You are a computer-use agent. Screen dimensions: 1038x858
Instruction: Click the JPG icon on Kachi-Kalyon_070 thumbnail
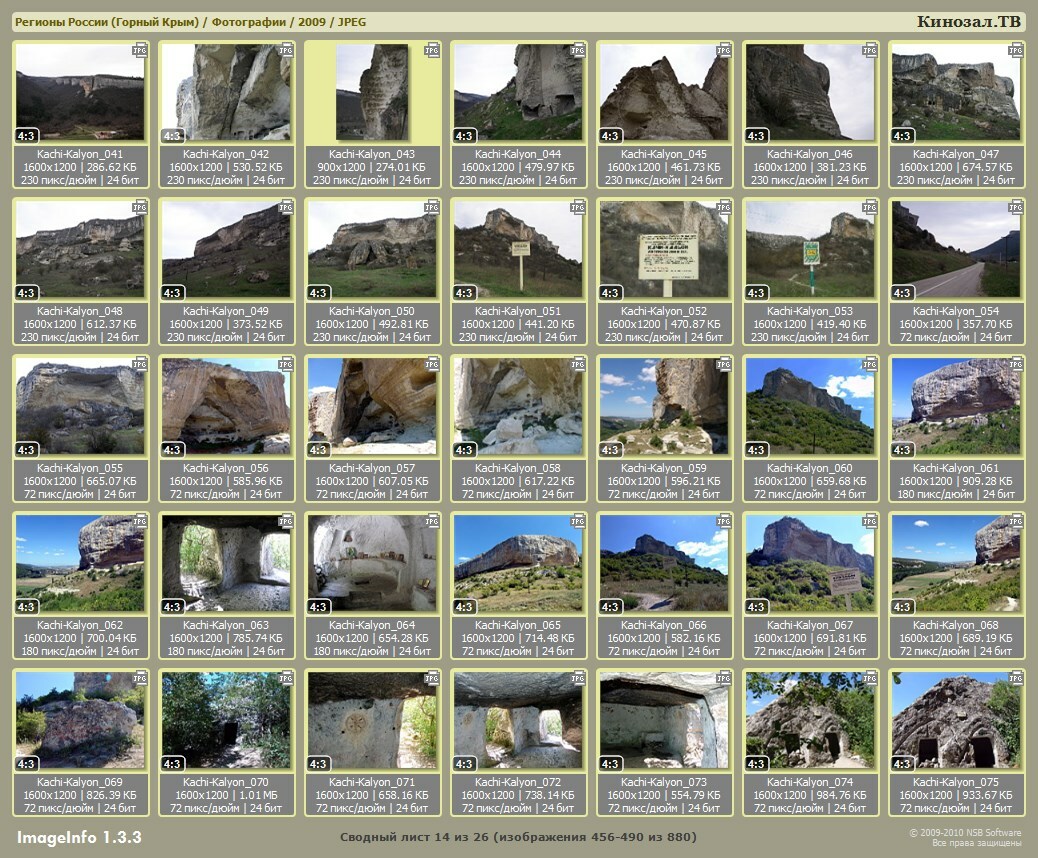[x=286, y=678]
